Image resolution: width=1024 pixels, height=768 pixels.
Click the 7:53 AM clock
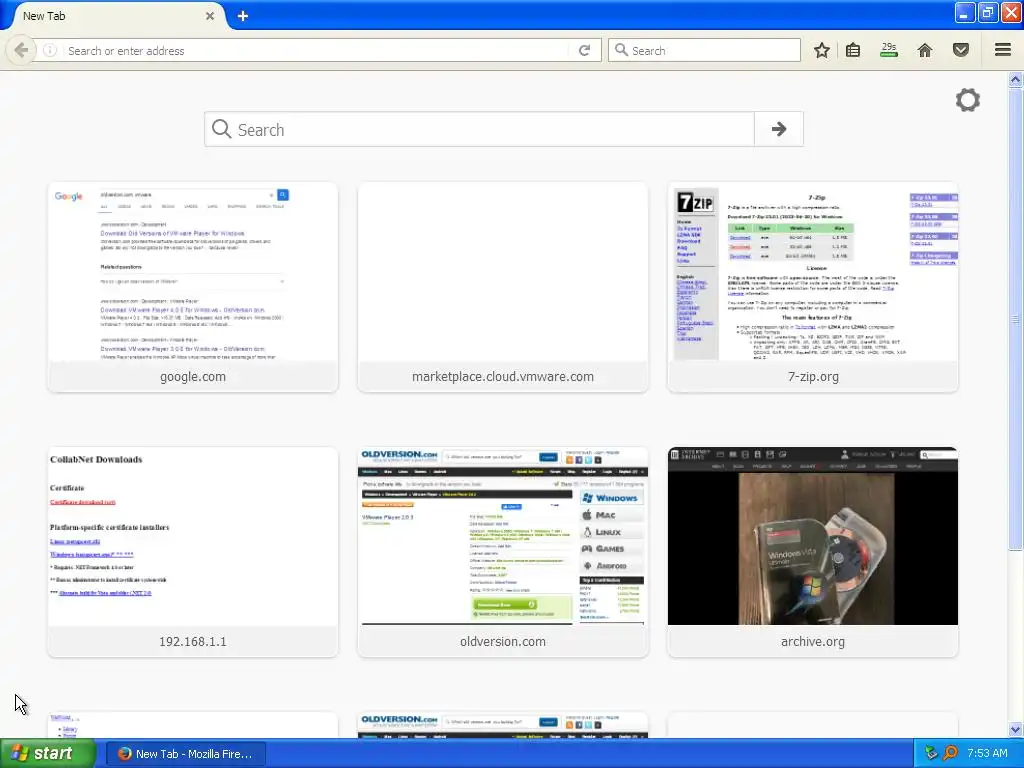point(987,753)
